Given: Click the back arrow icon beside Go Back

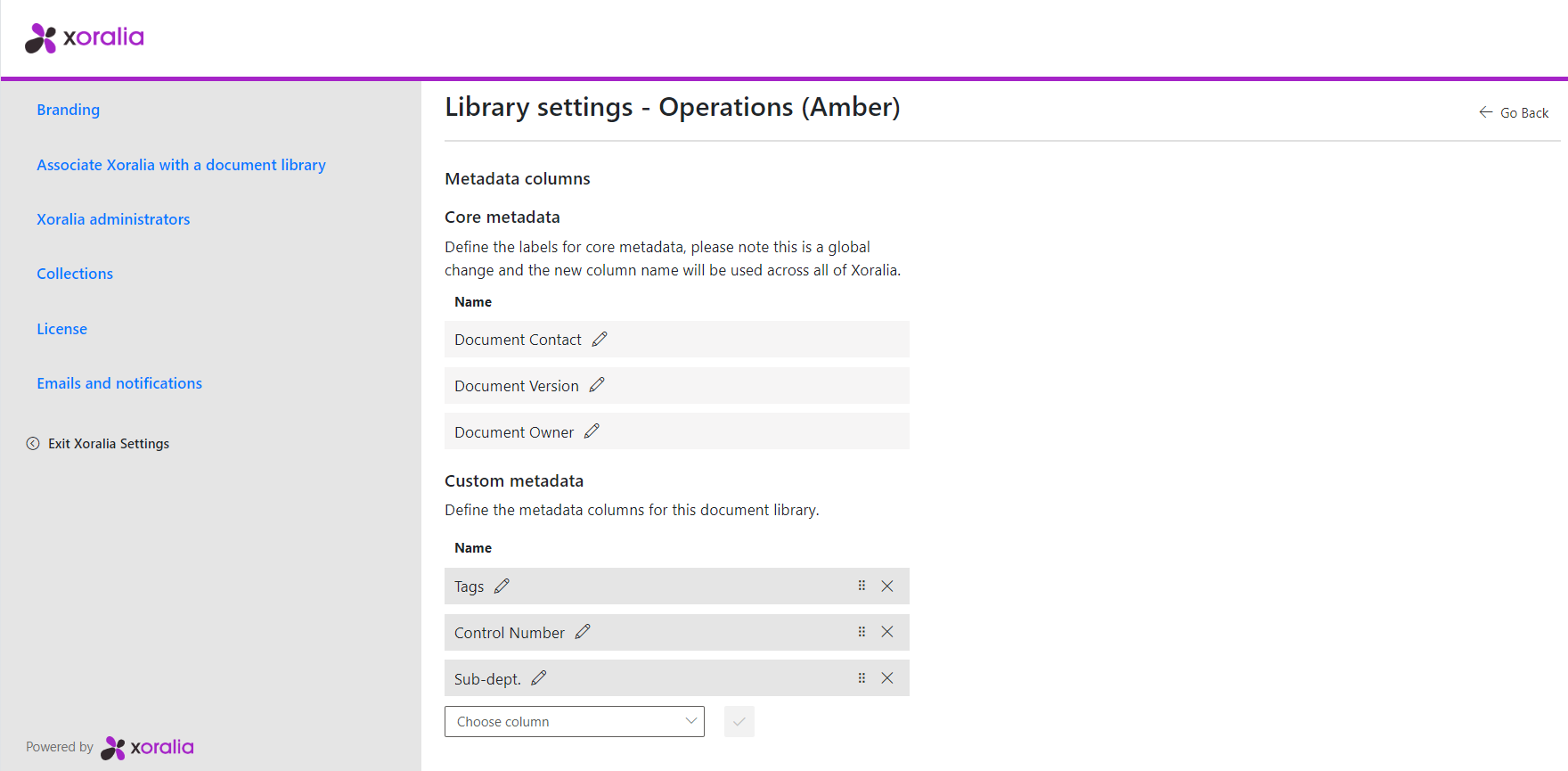Looking at the screenshot, I should [x=1486, y=112].
